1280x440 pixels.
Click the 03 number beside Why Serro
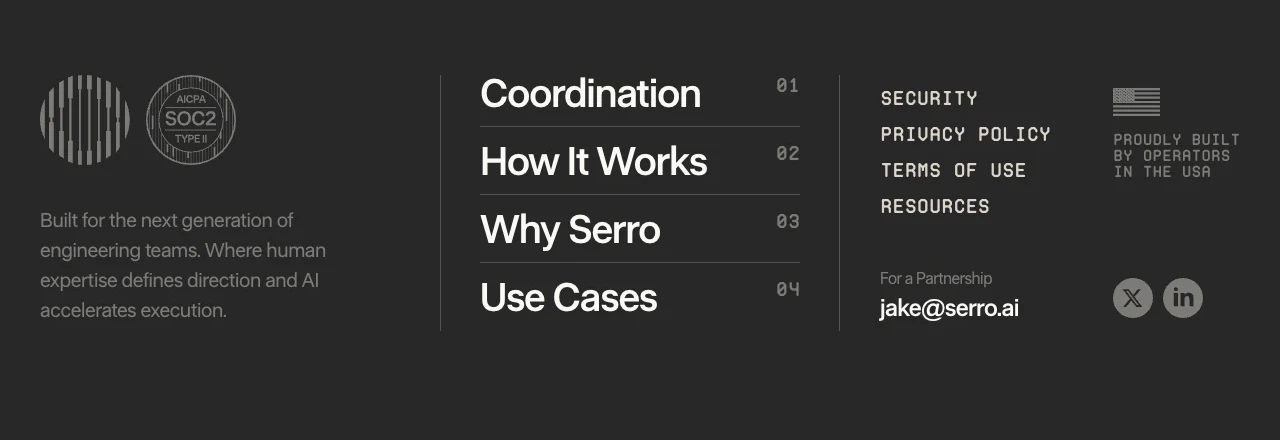[788, 222]
